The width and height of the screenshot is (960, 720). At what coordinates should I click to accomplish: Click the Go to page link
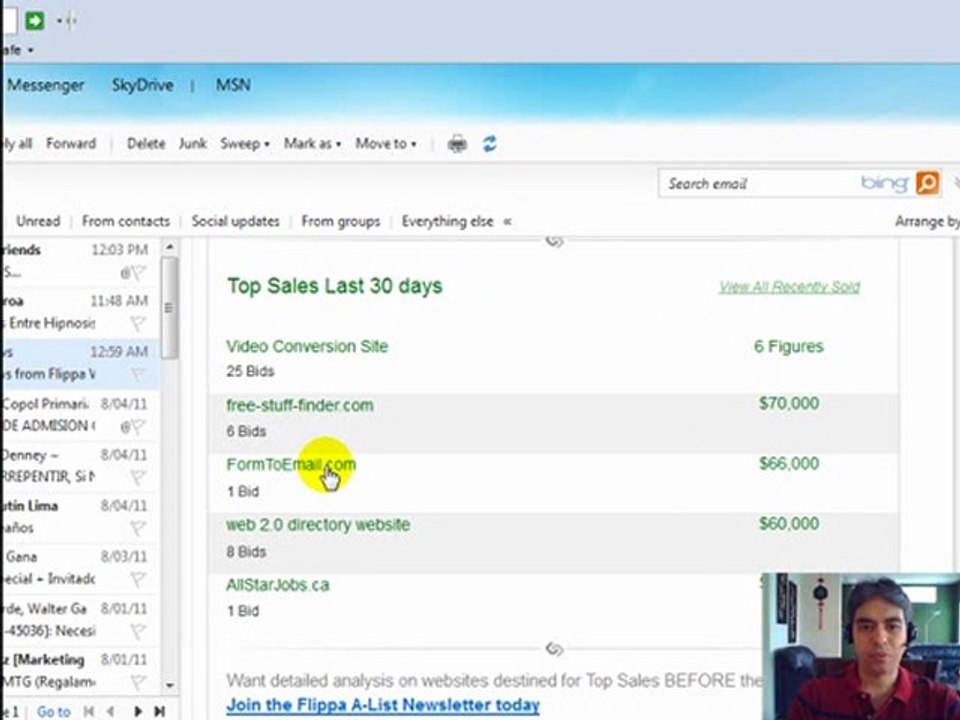pos(54,711)
